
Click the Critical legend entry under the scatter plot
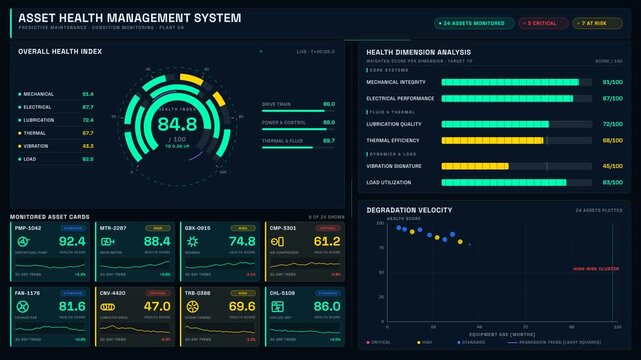[379, 342]
